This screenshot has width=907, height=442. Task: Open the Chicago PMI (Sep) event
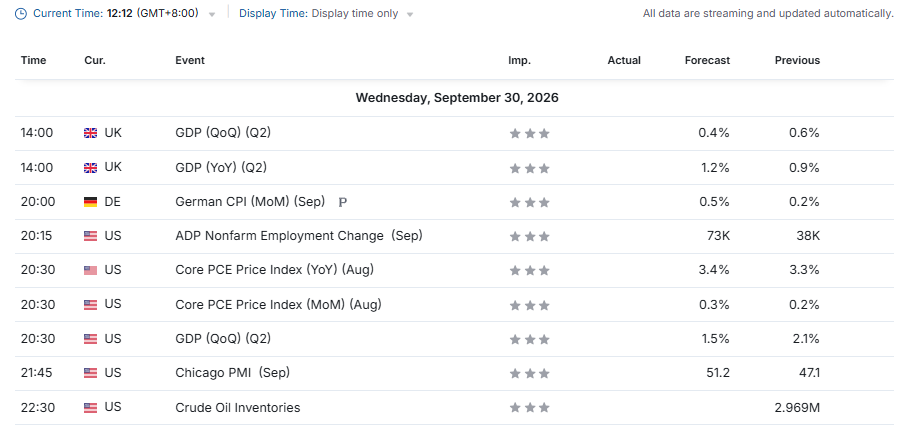(x=233, y=373)
